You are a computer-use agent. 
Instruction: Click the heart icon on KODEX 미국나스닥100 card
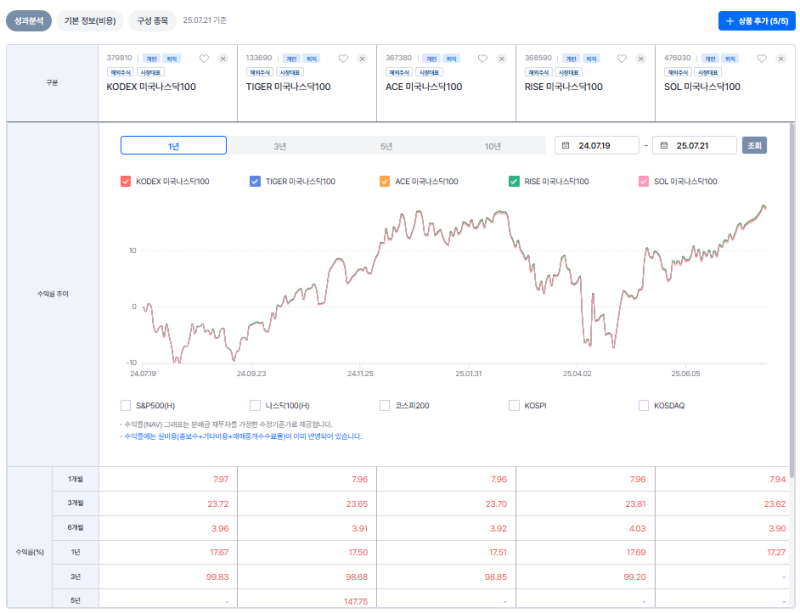(x=205, y=58)
